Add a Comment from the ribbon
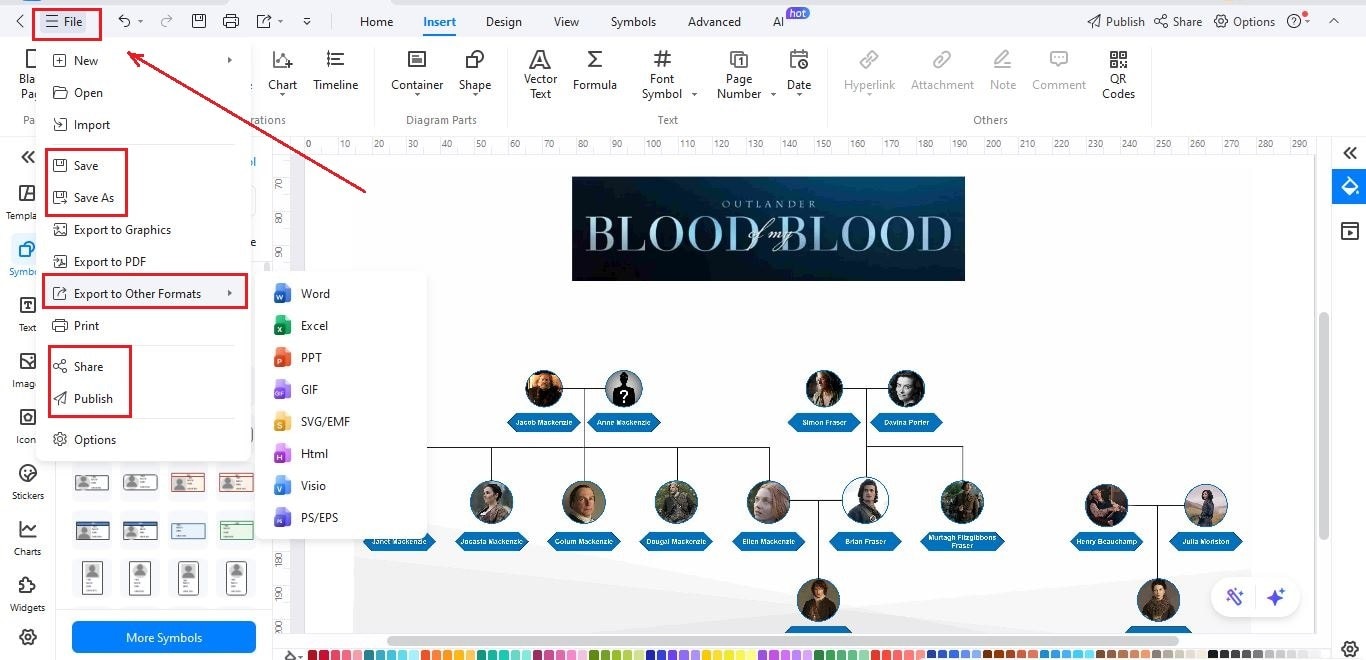The height and width of the screenshot is (660, 1366). click(x=1058, y=70)
